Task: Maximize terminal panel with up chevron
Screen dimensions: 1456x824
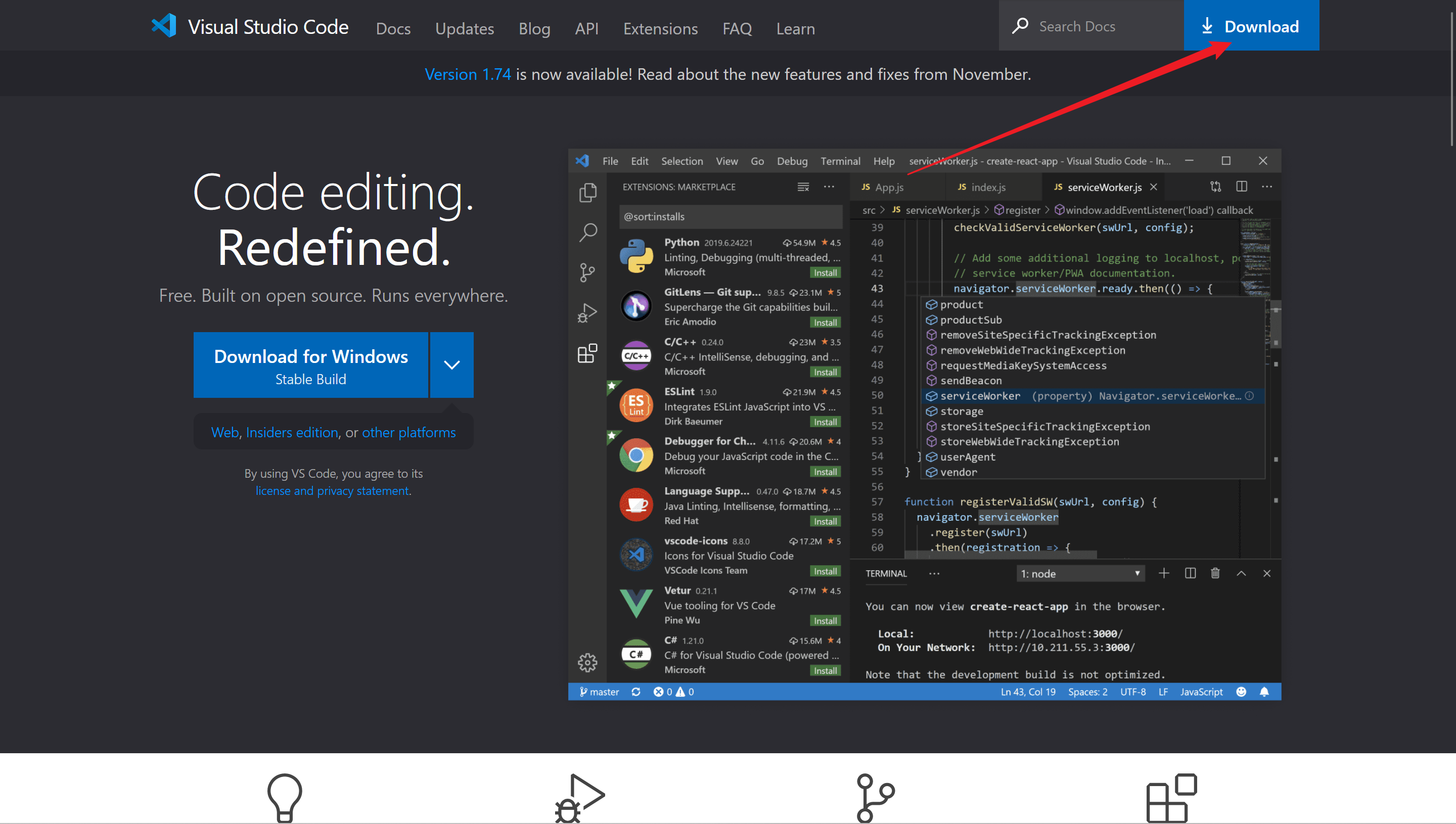Action: coord(1241,573)
